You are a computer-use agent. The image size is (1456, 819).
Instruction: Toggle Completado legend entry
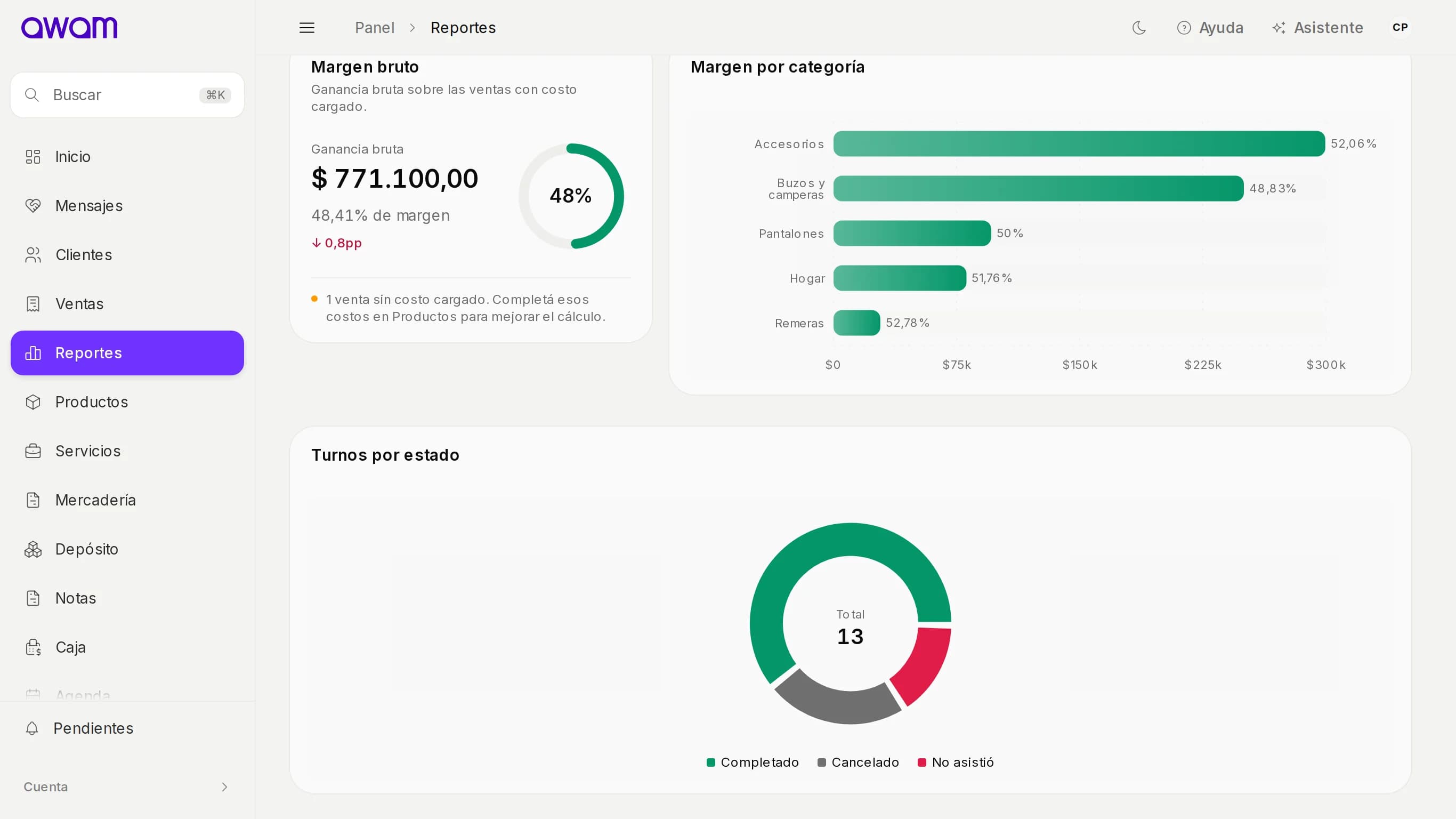click(753, 762)
